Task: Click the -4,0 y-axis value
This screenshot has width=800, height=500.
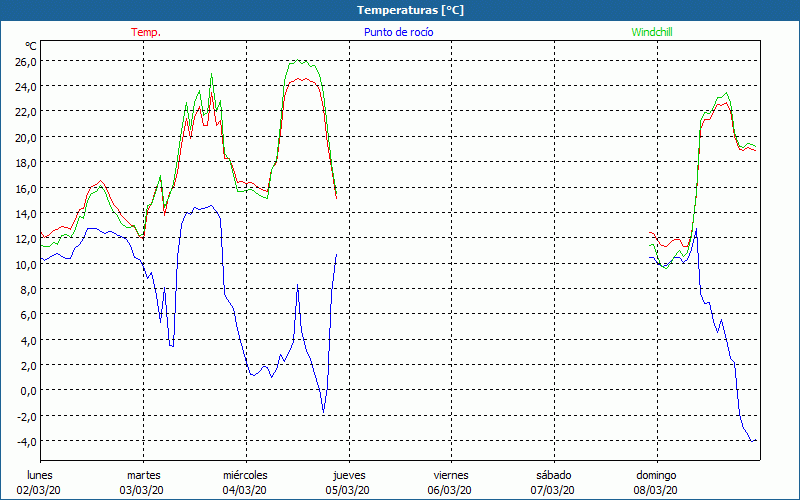Action: pyautogui.click(x=27, y=442)
